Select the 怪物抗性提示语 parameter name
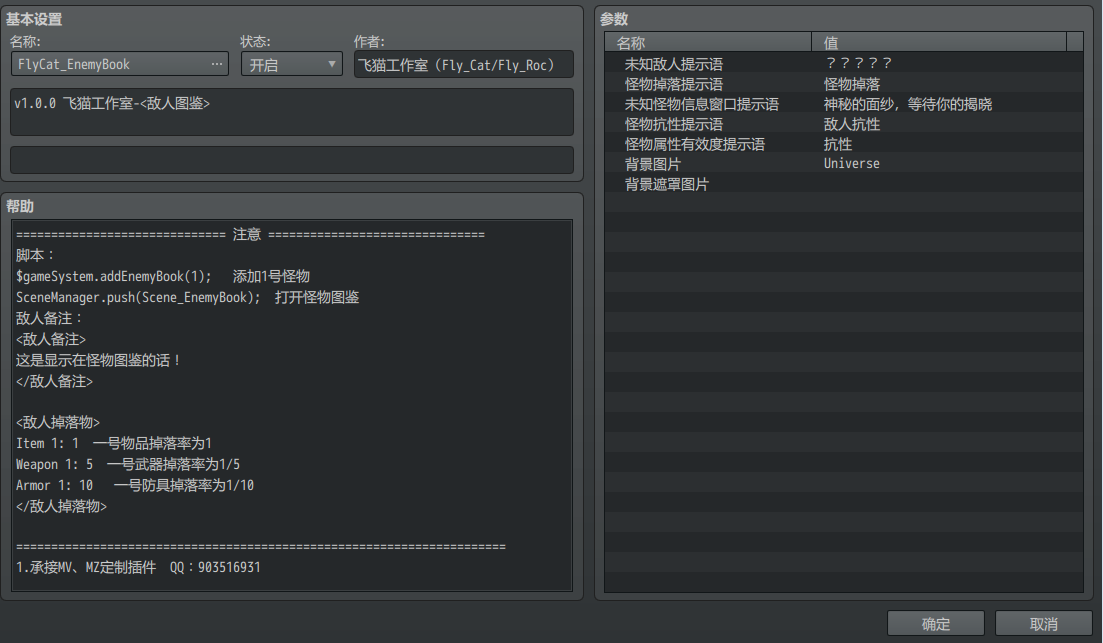 click(x=673, y=125)
